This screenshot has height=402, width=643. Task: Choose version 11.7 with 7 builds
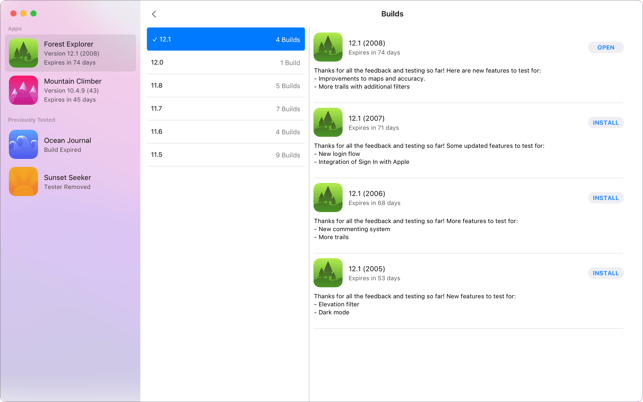point(226,109)
